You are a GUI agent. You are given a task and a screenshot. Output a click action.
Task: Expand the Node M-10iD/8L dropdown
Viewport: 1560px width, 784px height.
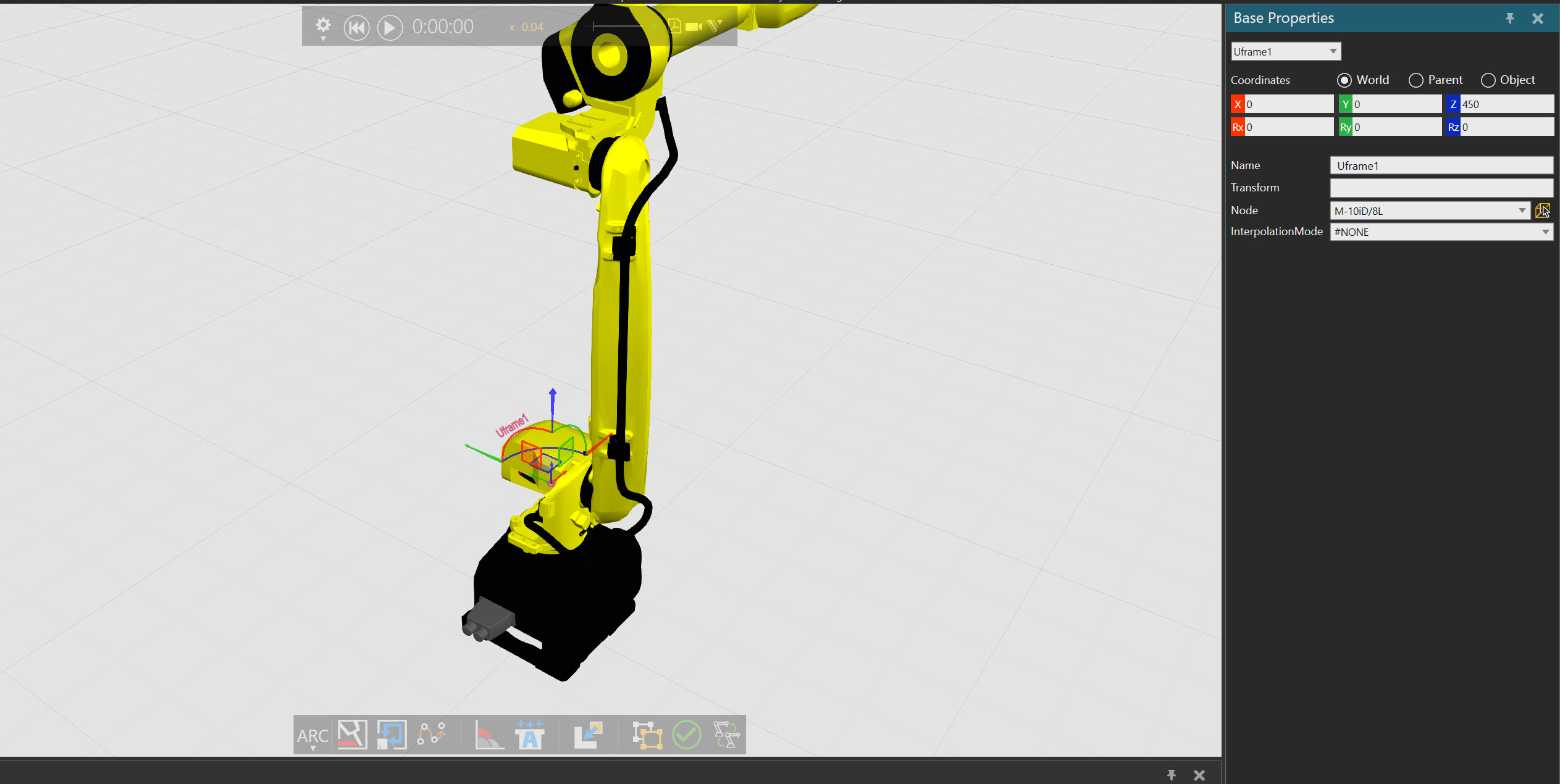pos(1522,211)
